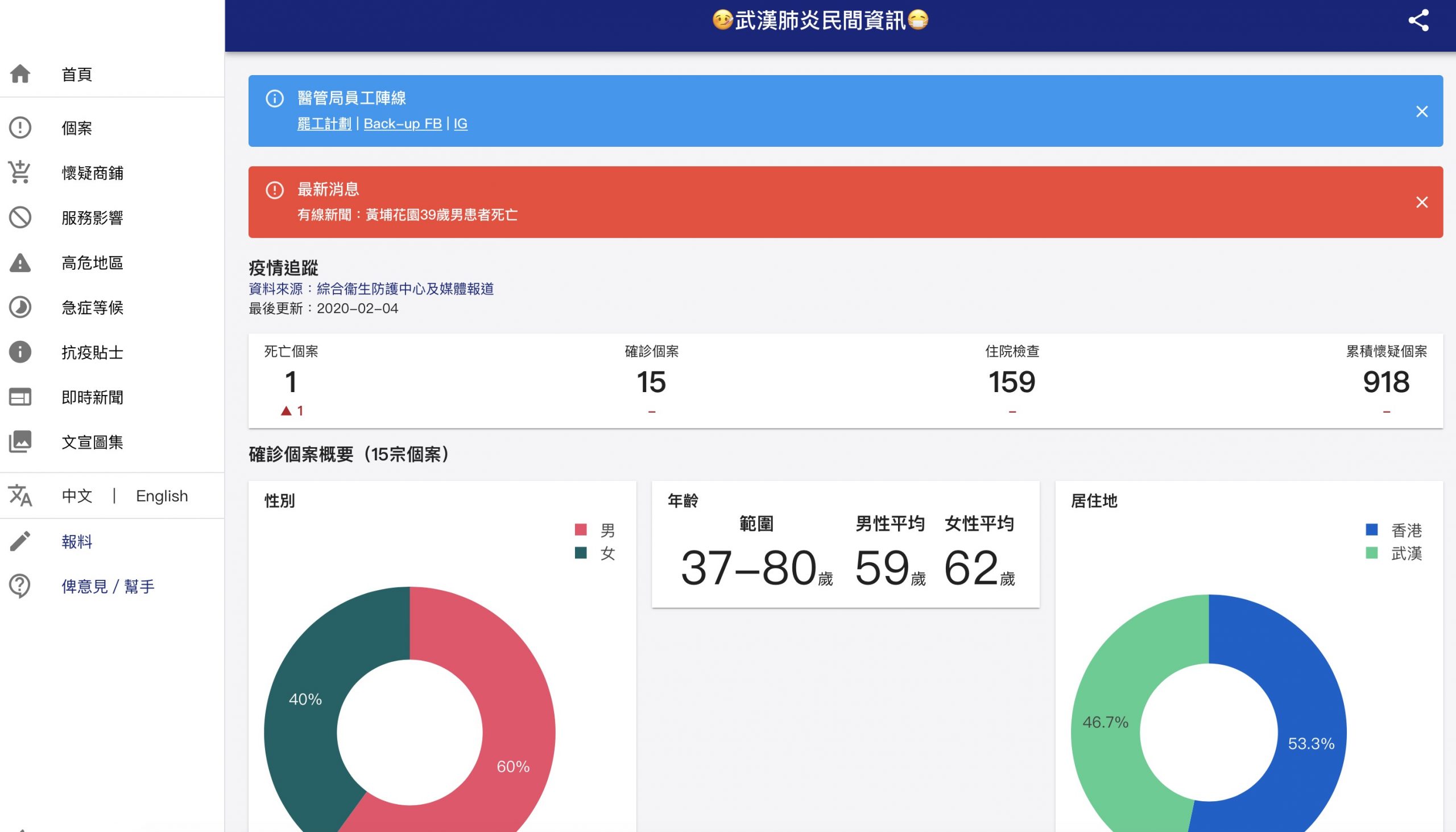The width and height of the screenshot is (1456, 832).
Task: Toggle the 男 legend swatch
Action: pos(581,530)
